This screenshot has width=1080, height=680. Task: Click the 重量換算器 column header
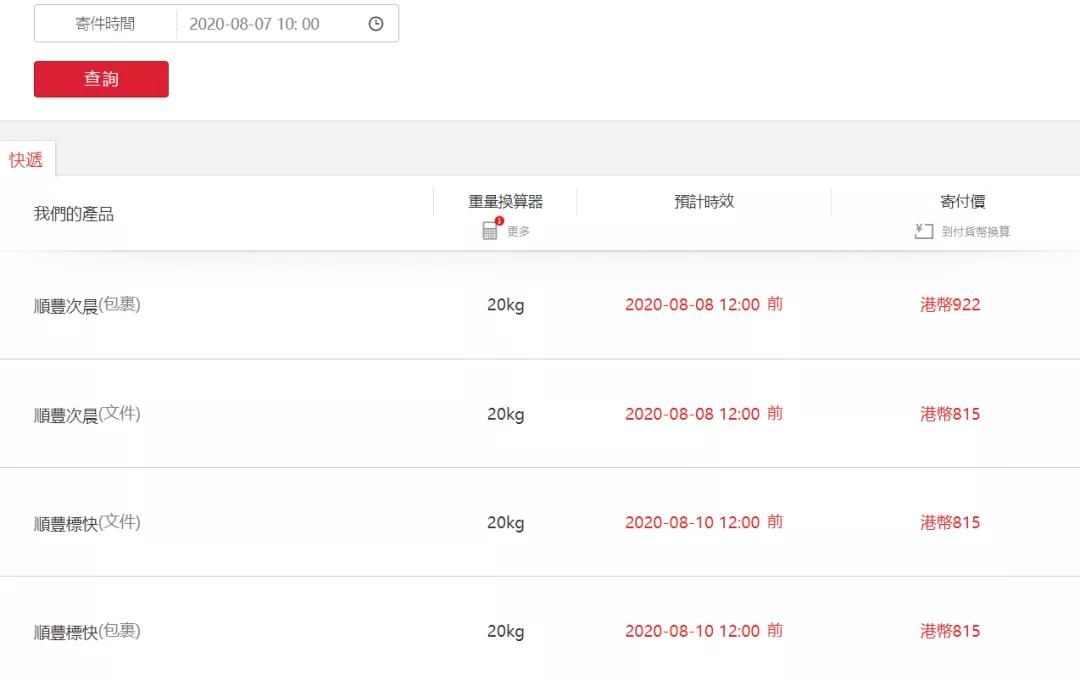[x=506, y=202]
